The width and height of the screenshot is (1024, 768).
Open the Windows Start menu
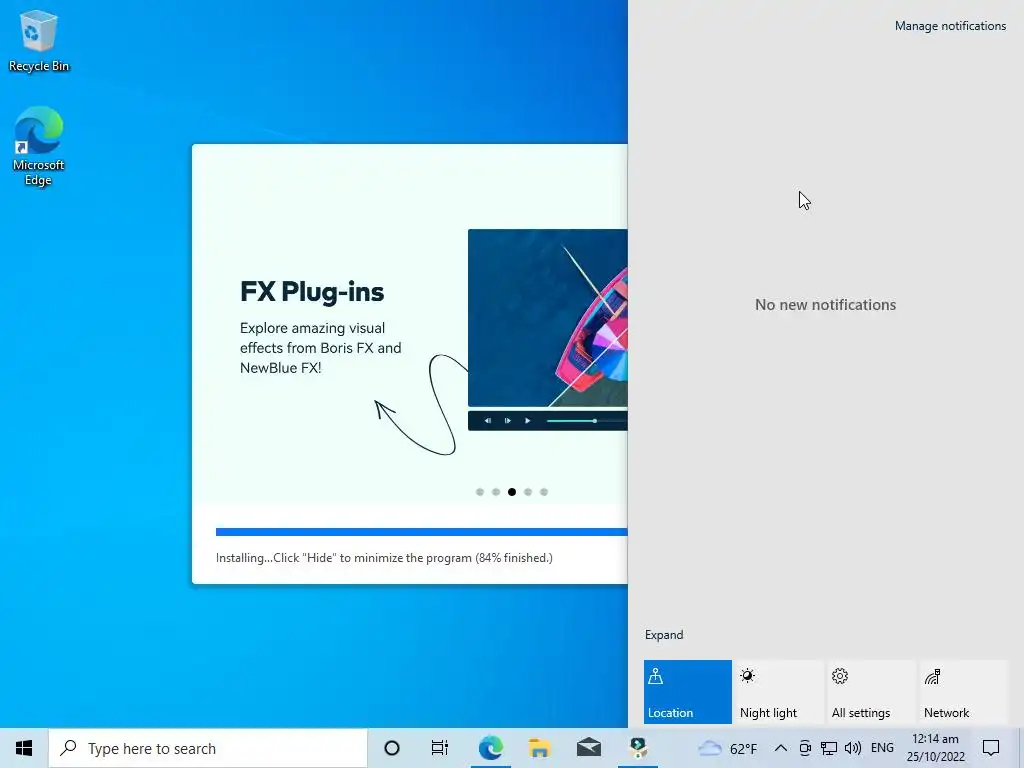click(x=24, y=748)
